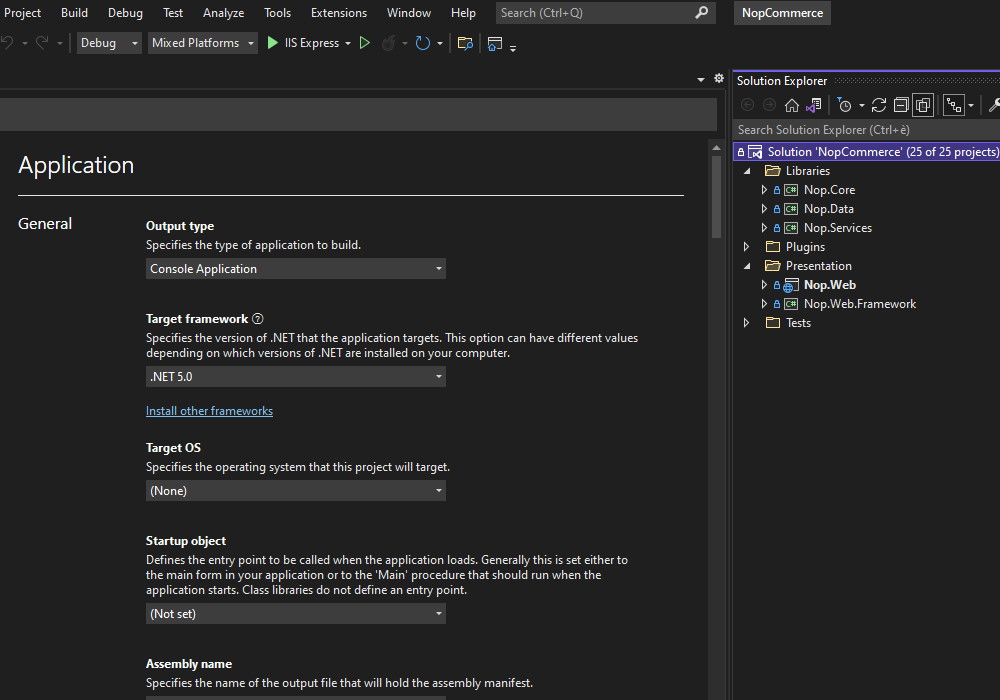Open the Target framework .NET 5.0 dropdown
Image resolution: width=1000 pixels, height=700 pixels.
(296, 376)
